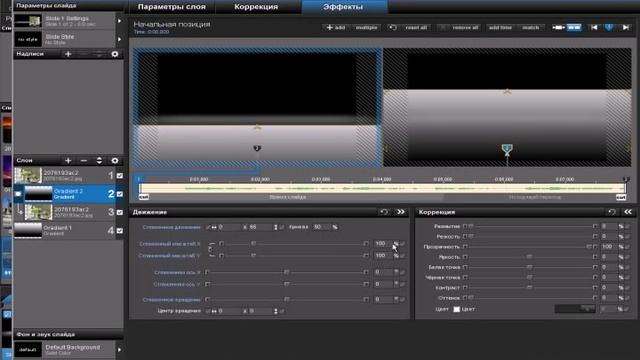Click the add time button
Viewport: 640px width, 360px height.
tap(500, 27)
